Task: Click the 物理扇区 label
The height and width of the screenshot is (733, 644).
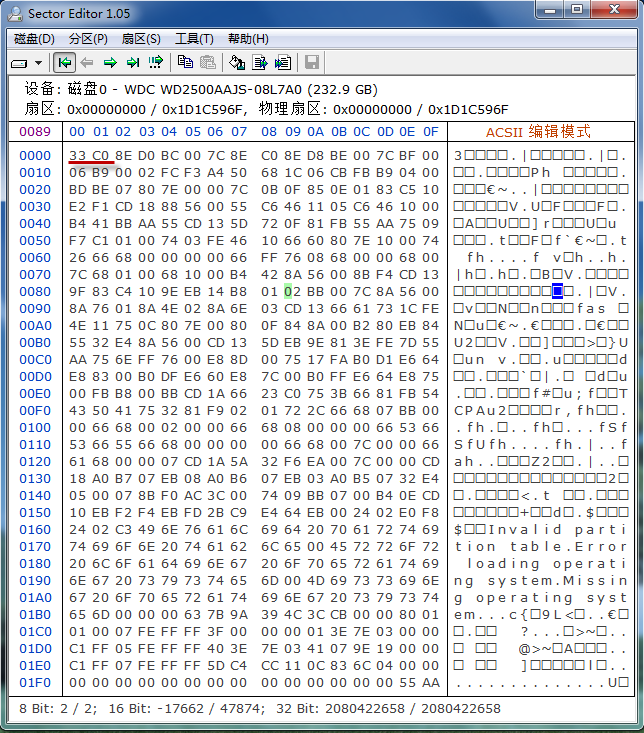Action: (x=290, y=109)
